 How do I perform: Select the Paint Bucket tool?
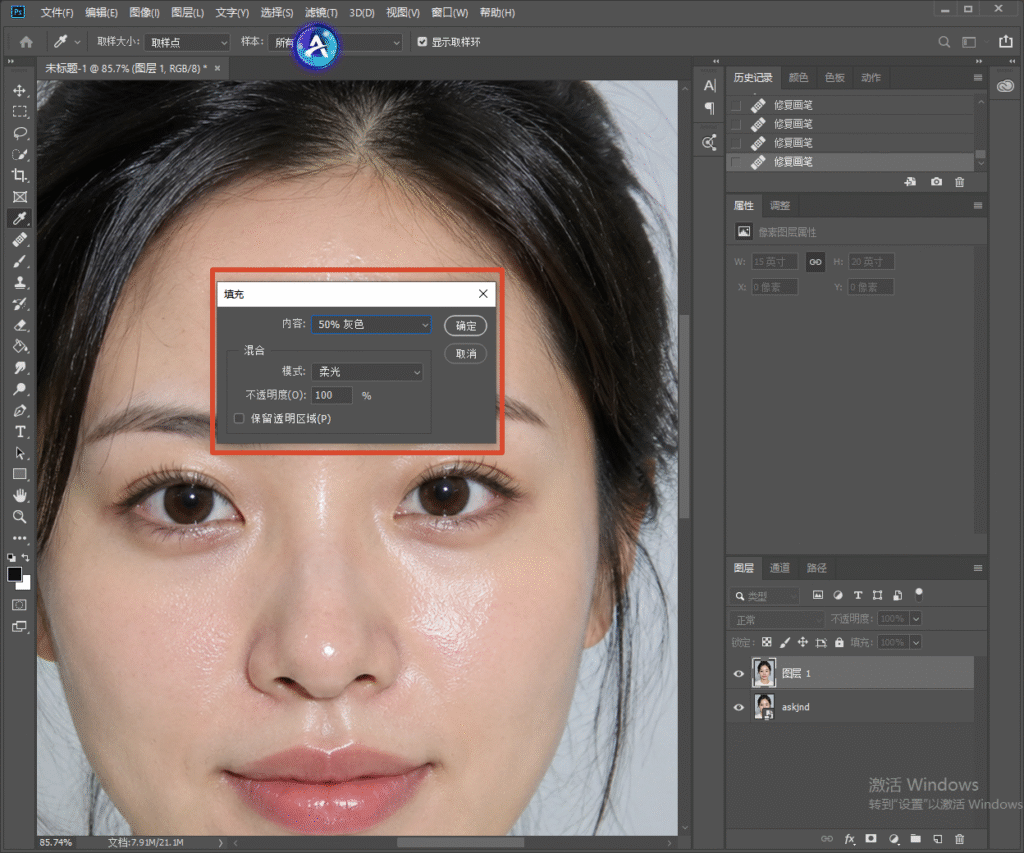pos(20,347)
